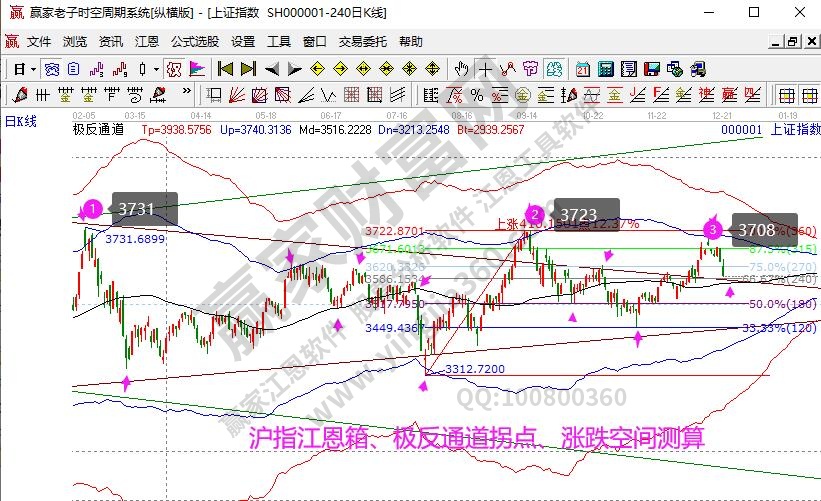Click the 极反通道 indicator label
Viewport: 821px width, 501px height.
(98, 130)
